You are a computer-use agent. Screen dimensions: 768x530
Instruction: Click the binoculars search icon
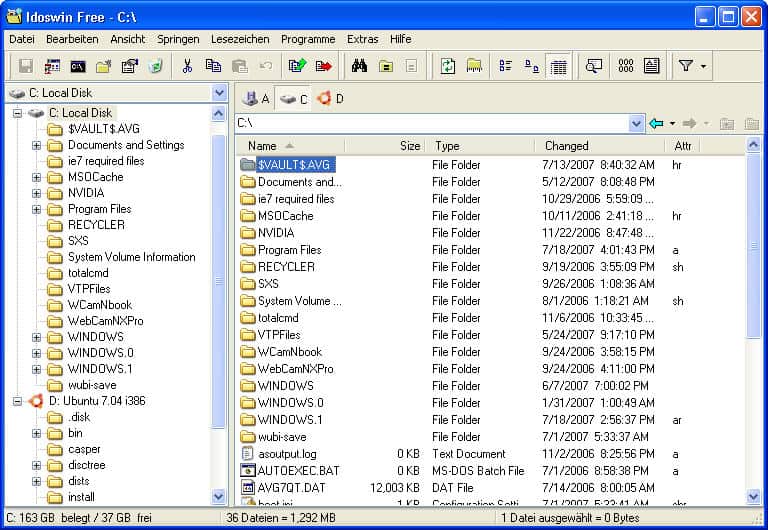tap(359, 66)
